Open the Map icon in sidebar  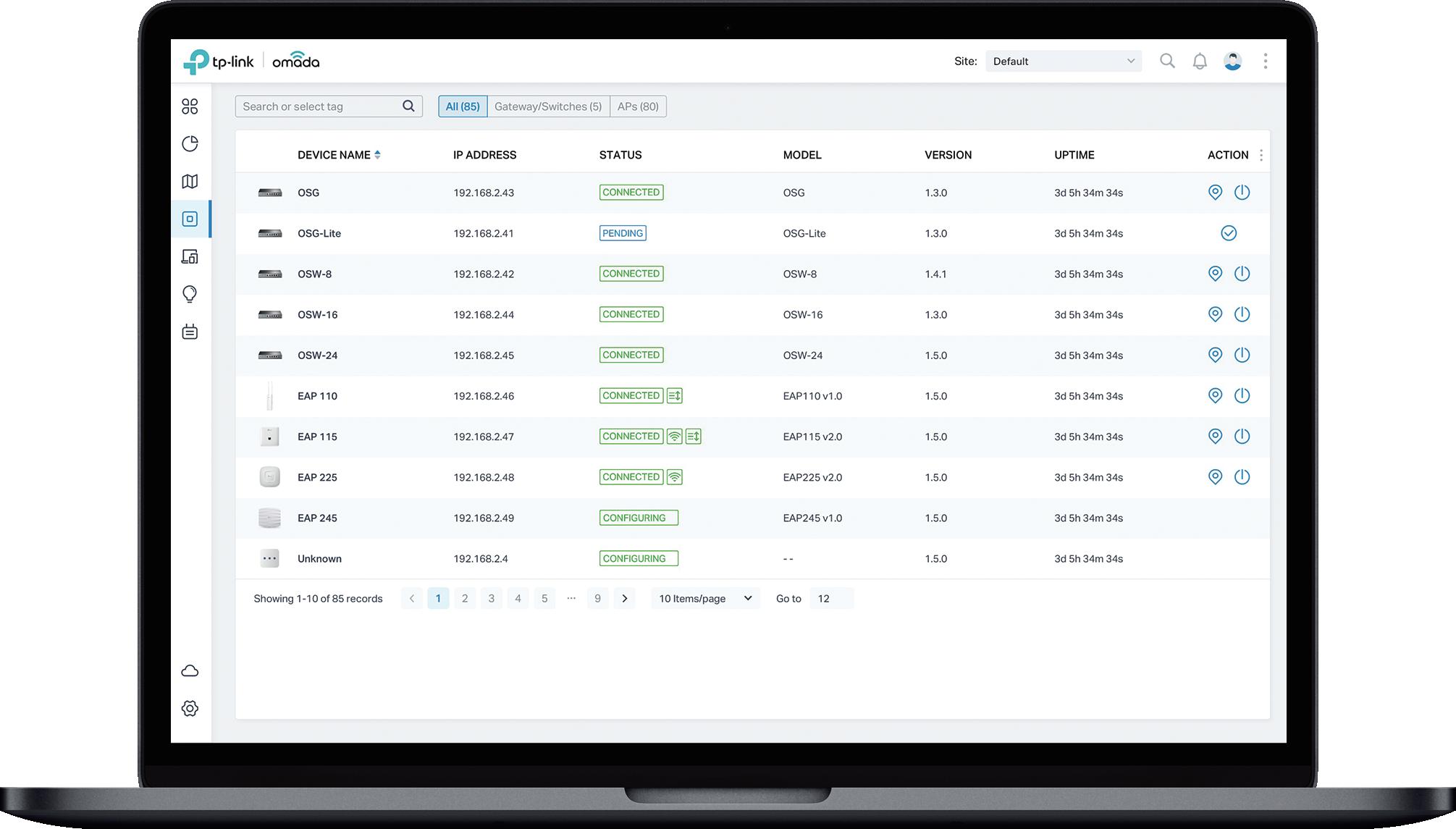coord(190,181)
